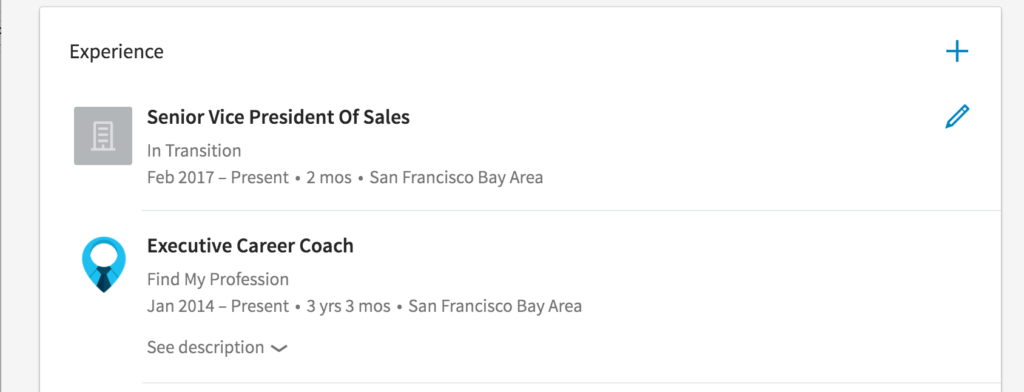Expand the See description chevron
Image resolution: width=1024 pixels, height=392 pixels.
(279, 349)
